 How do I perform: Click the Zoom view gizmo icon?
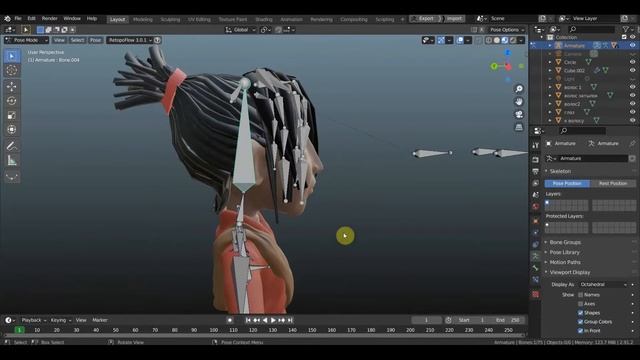519,89
